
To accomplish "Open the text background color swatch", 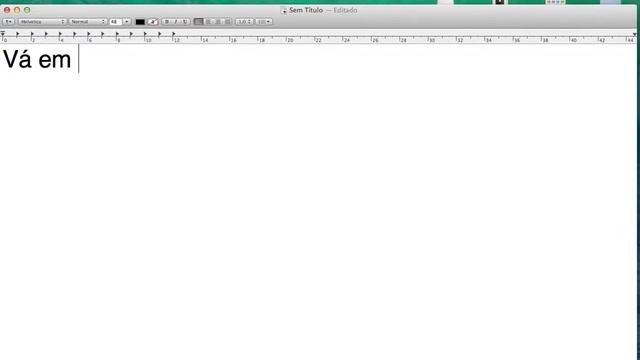I will tap(153, 22).
